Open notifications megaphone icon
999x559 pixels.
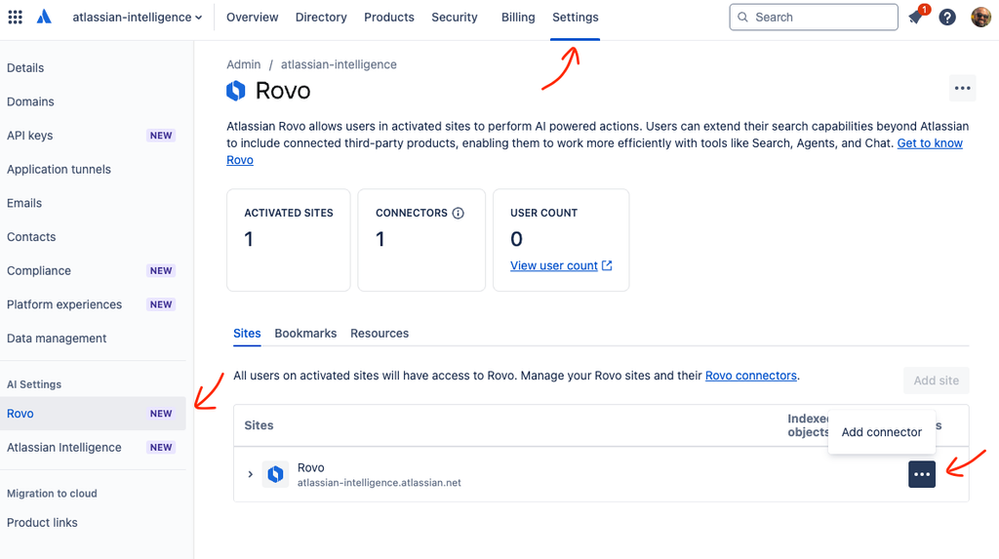pos(917,16)
